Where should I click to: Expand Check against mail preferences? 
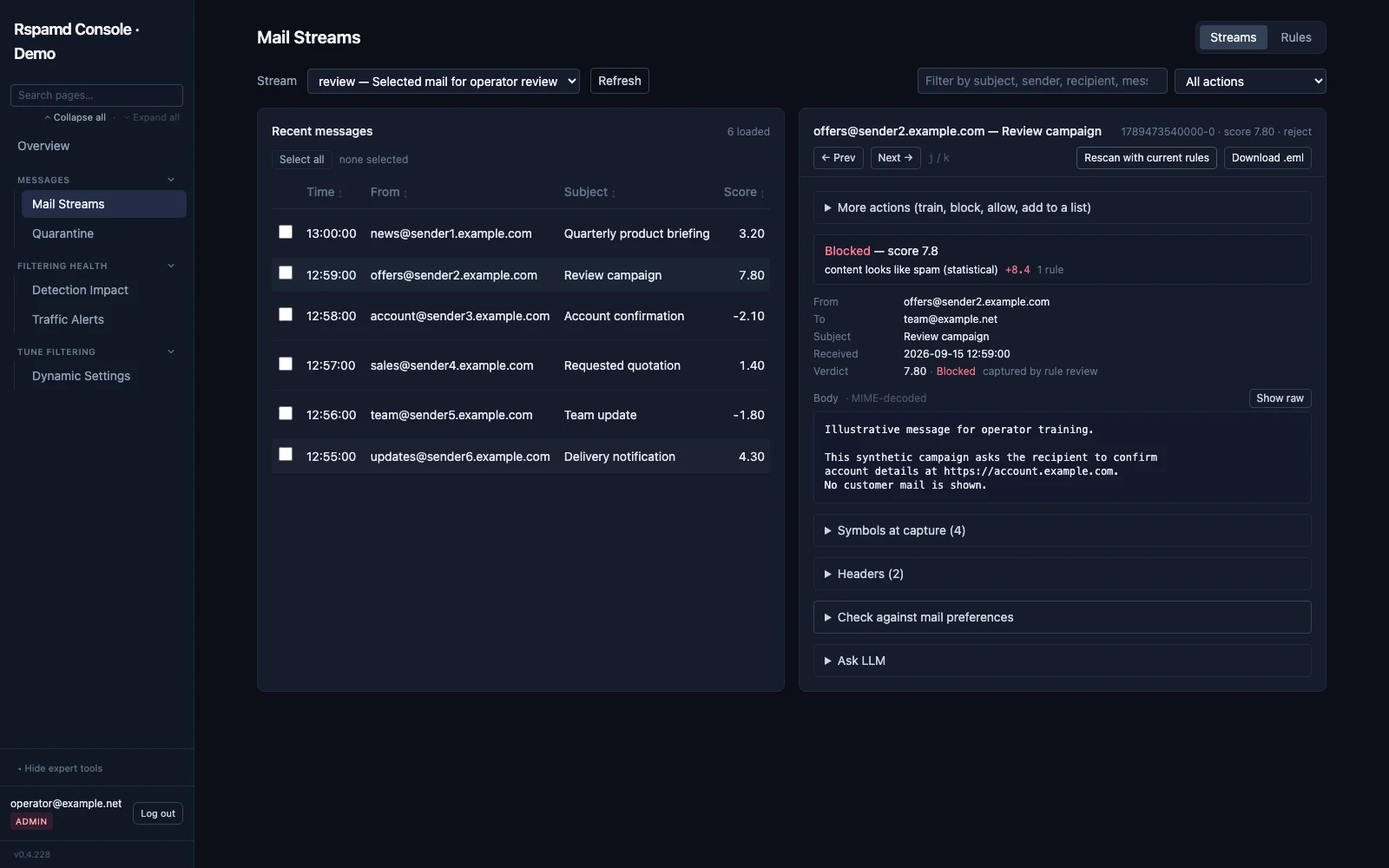1062,617
